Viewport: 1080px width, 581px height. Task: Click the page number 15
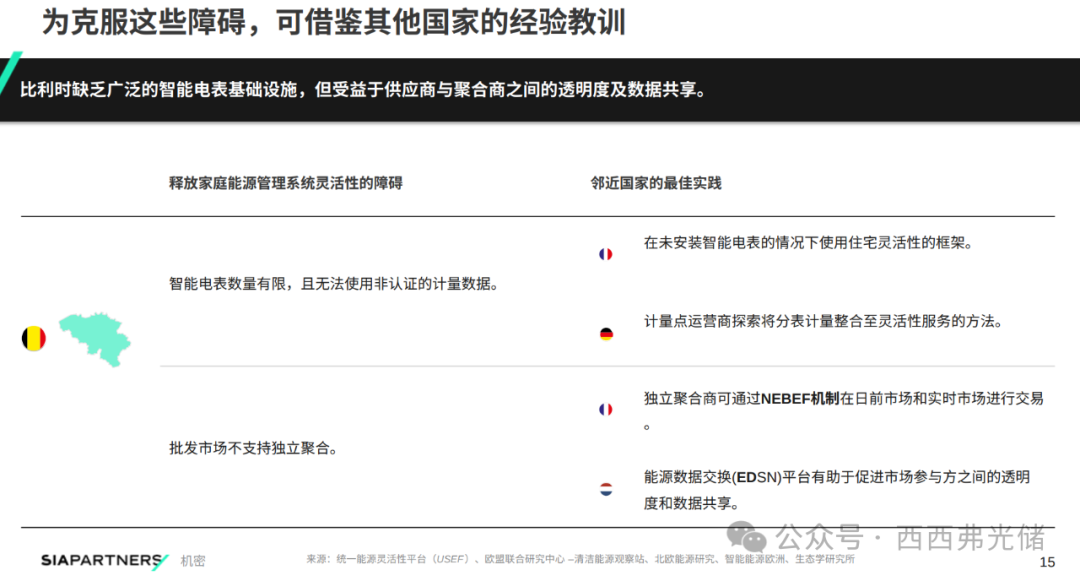(1047, 563)
